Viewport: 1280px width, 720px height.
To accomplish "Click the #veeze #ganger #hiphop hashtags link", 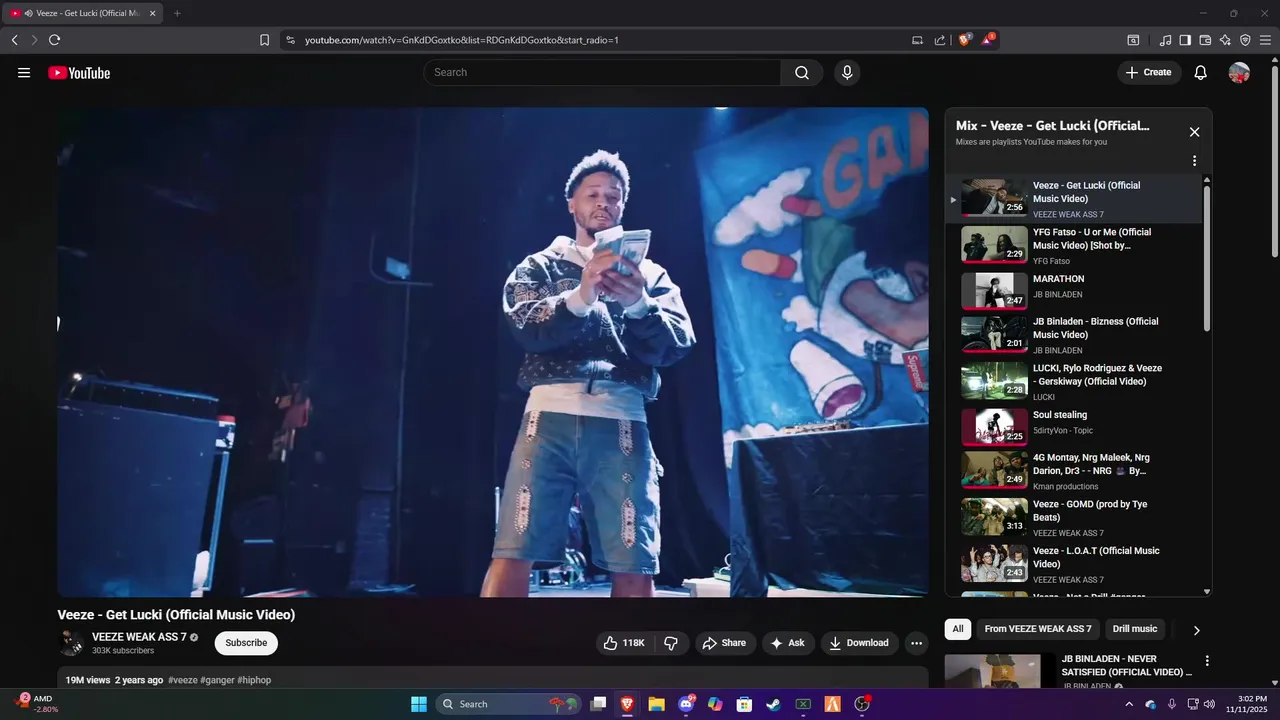I will tap(219, 680).
